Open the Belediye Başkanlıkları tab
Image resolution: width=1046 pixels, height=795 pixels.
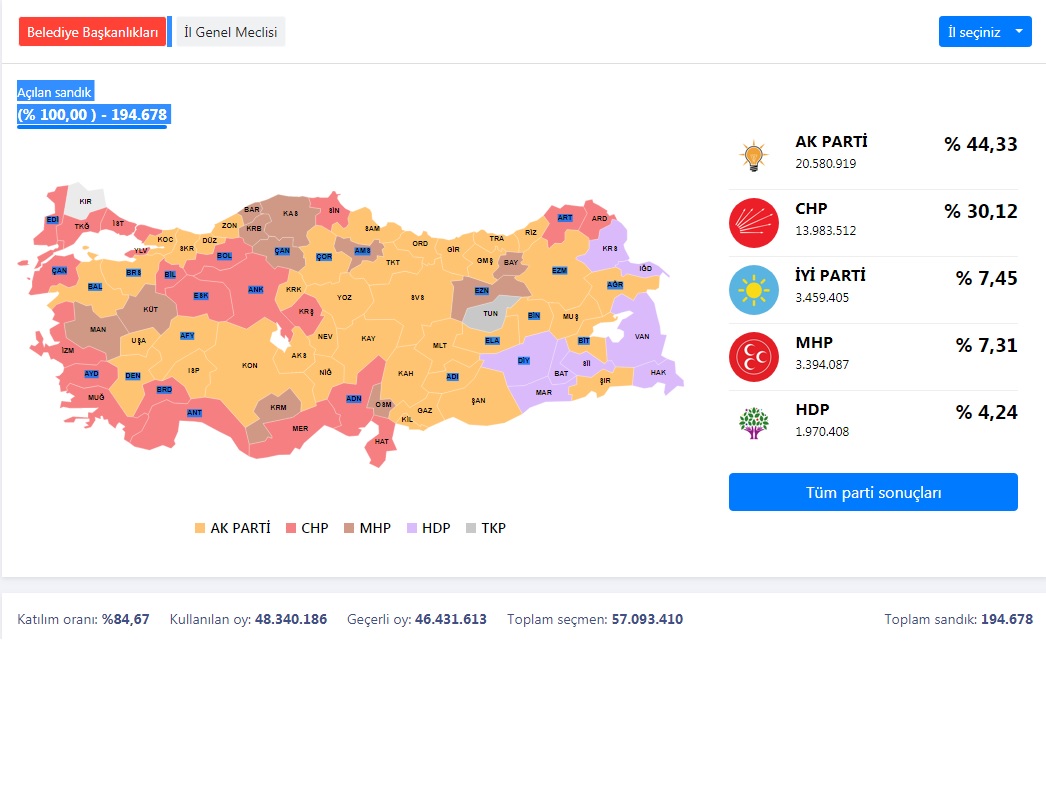click(93, 32)
